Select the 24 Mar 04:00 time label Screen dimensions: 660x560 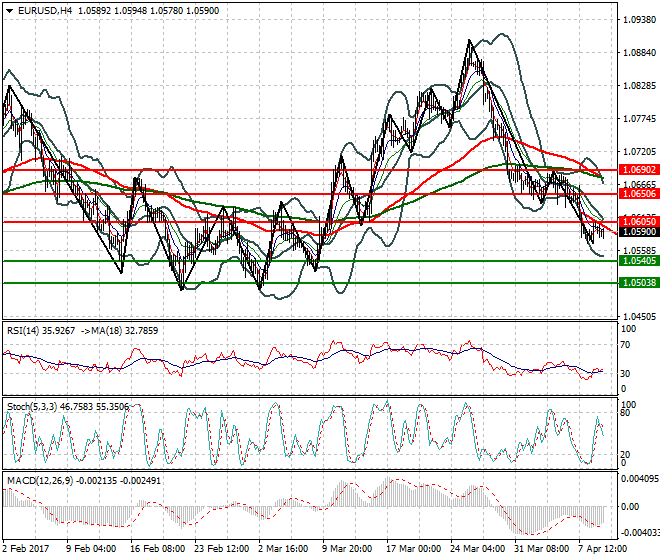tap(477, 549)
